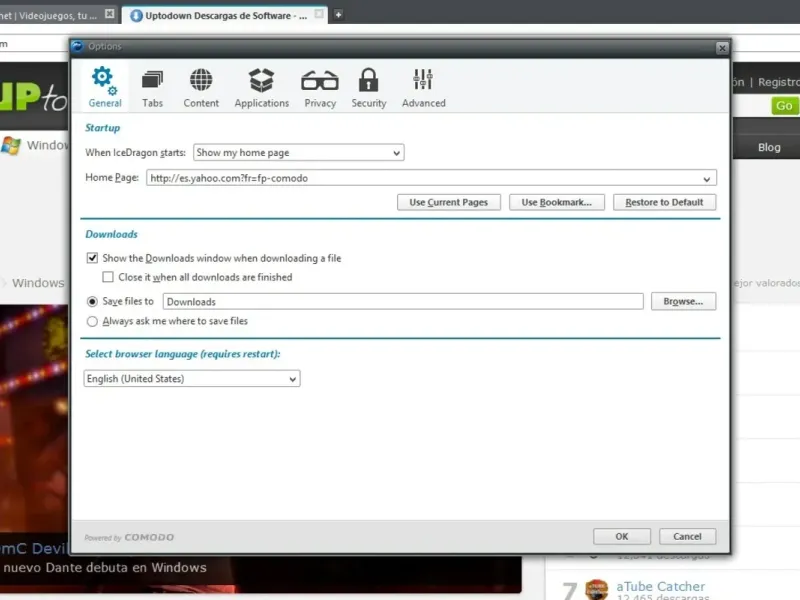This screenshot has height=600, width=800.
Task: Open the Blog link on Uptodown page
Action: point(769,147)
